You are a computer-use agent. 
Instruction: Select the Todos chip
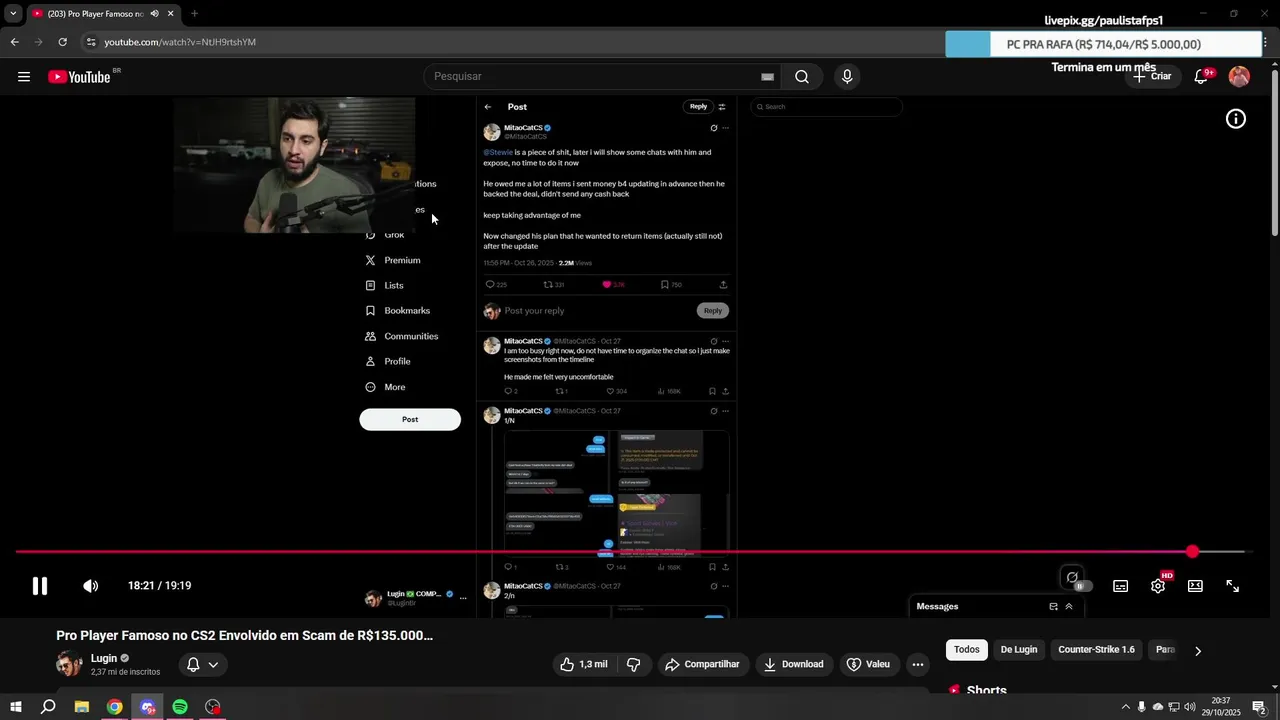(967, 650)
